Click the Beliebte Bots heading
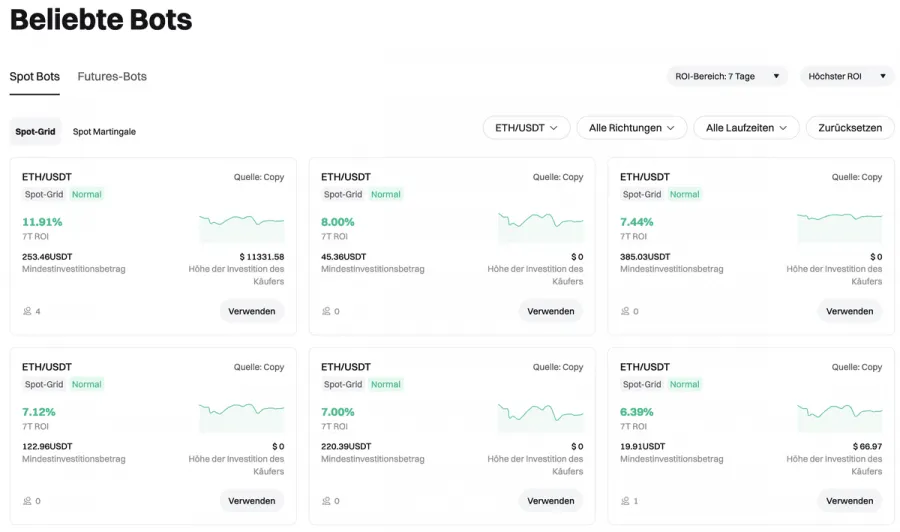The width and height of the screenshot is (900, 532). coord(101,19)
